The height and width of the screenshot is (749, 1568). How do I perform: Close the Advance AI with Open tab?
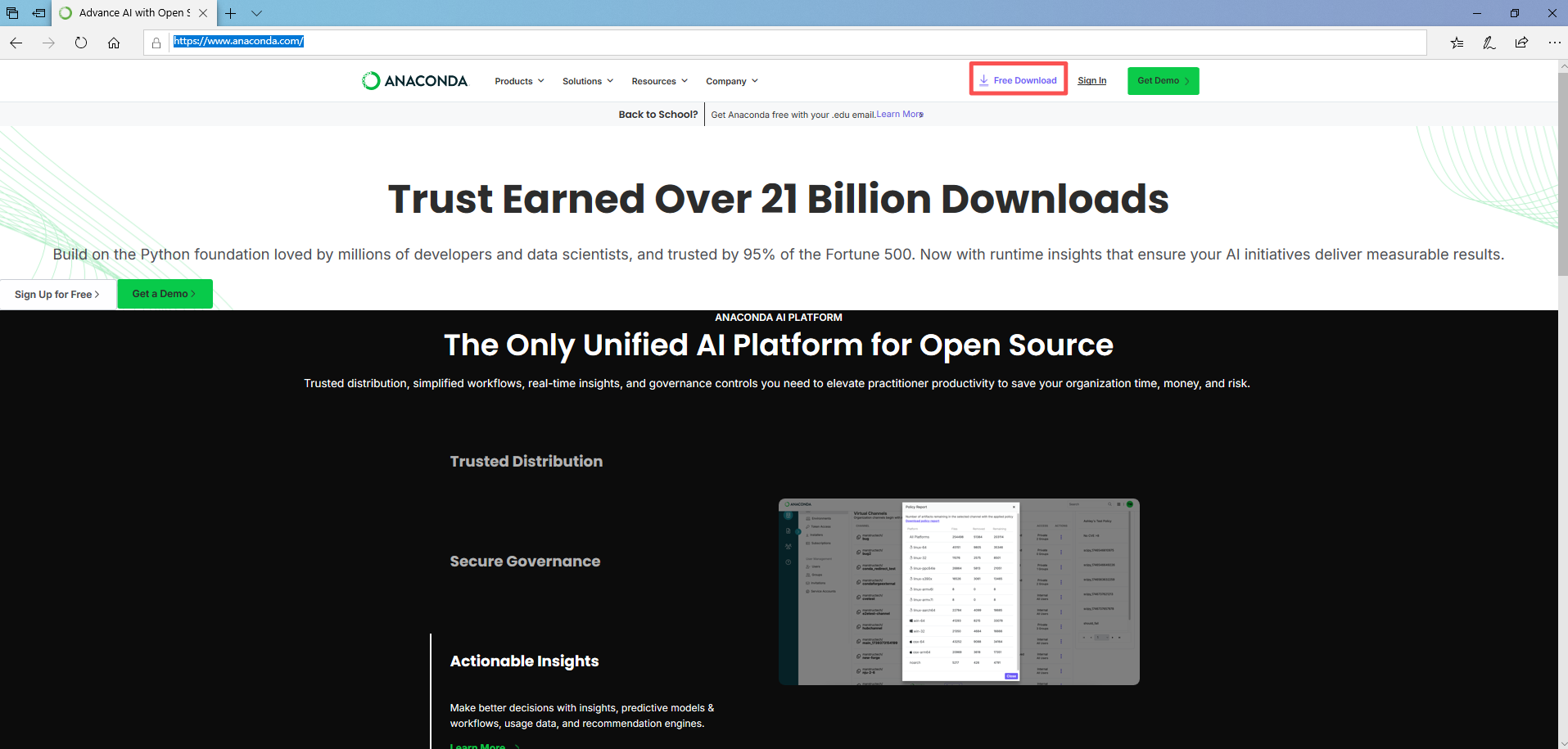[x=203, y=13]
